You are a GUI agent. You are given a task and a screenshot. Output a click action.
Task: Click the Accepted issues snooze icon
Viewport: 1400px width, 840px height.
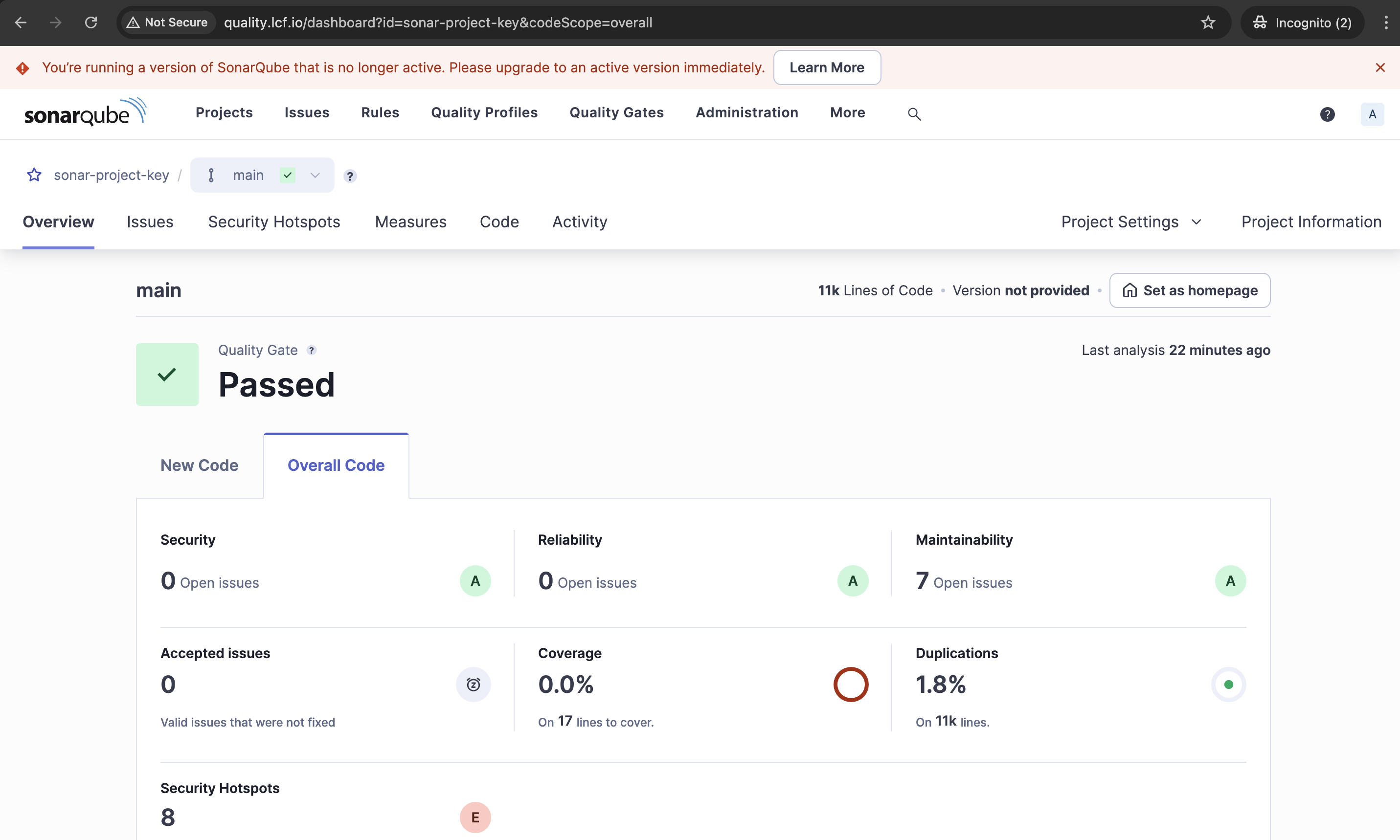[x=474, y=685]
